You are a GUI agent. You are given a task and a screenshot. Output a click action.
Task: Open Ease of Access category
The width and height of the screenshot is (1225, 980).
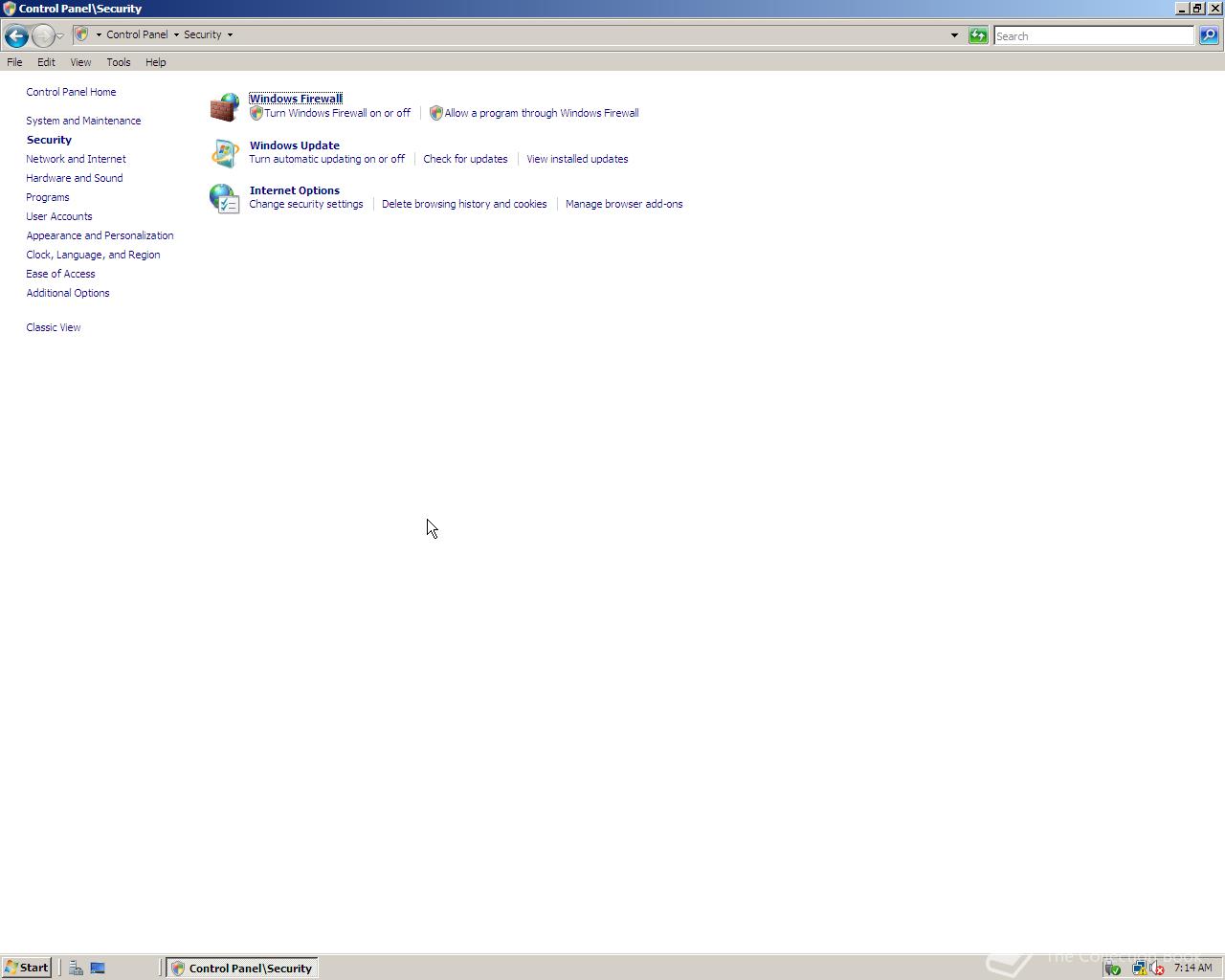coord(60,274)
